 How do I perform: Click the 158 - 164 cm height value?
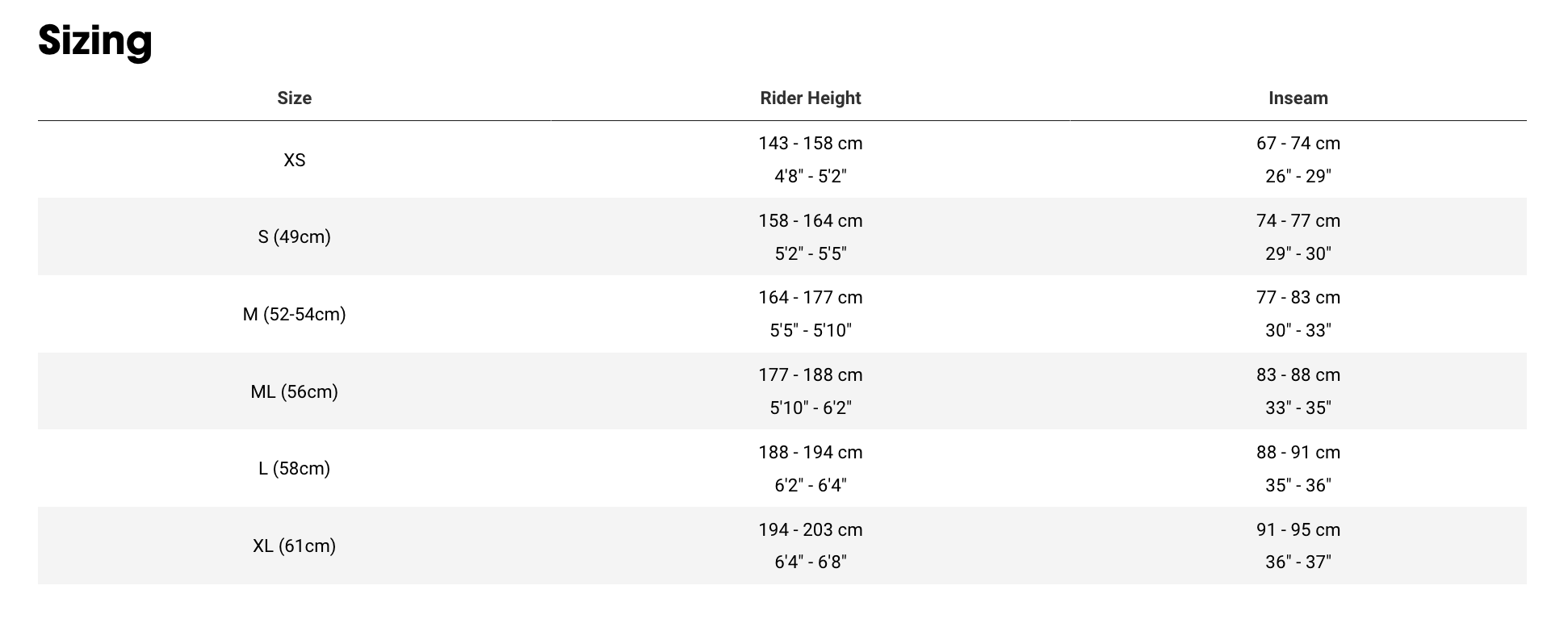coord(810,221)
